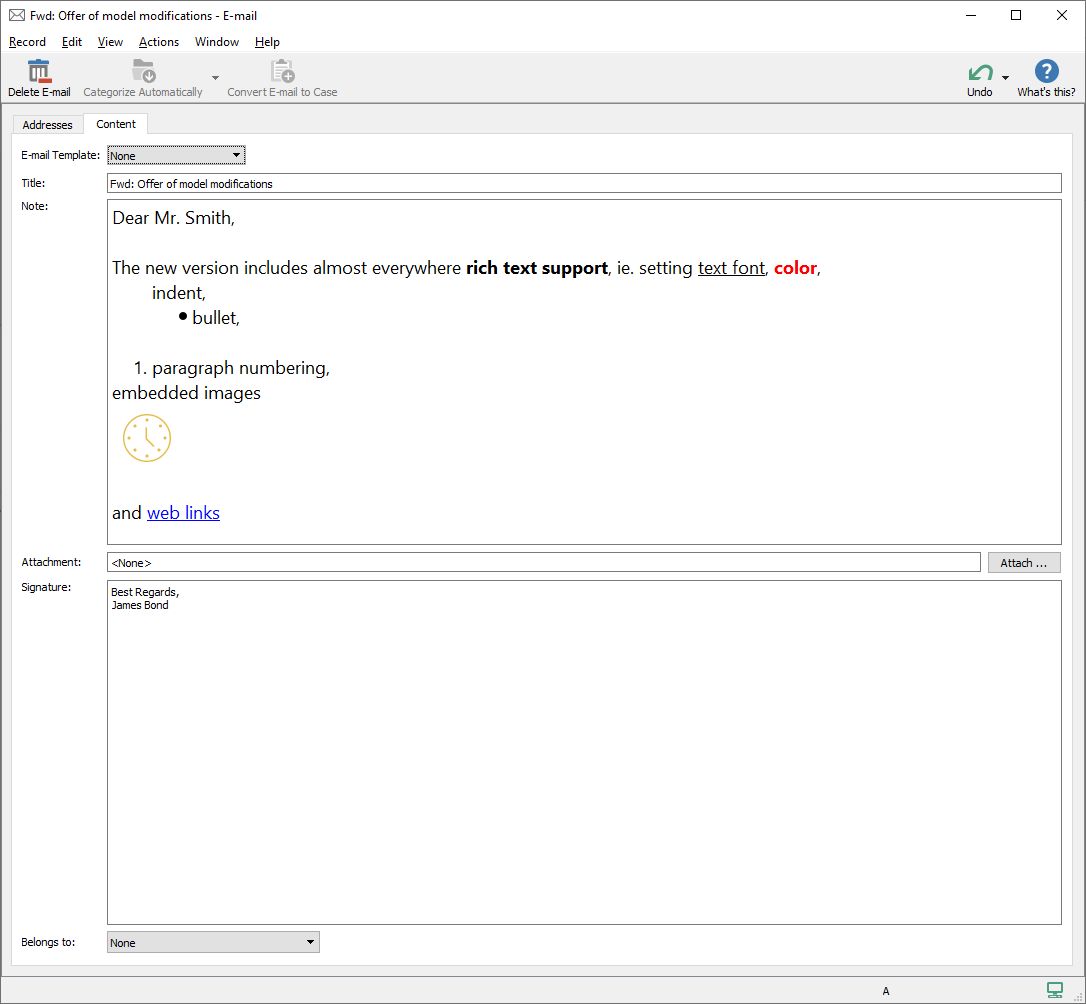Screen dimensions: 1086x1004
Task: Open the Window menu
Action: click(216, 42)
